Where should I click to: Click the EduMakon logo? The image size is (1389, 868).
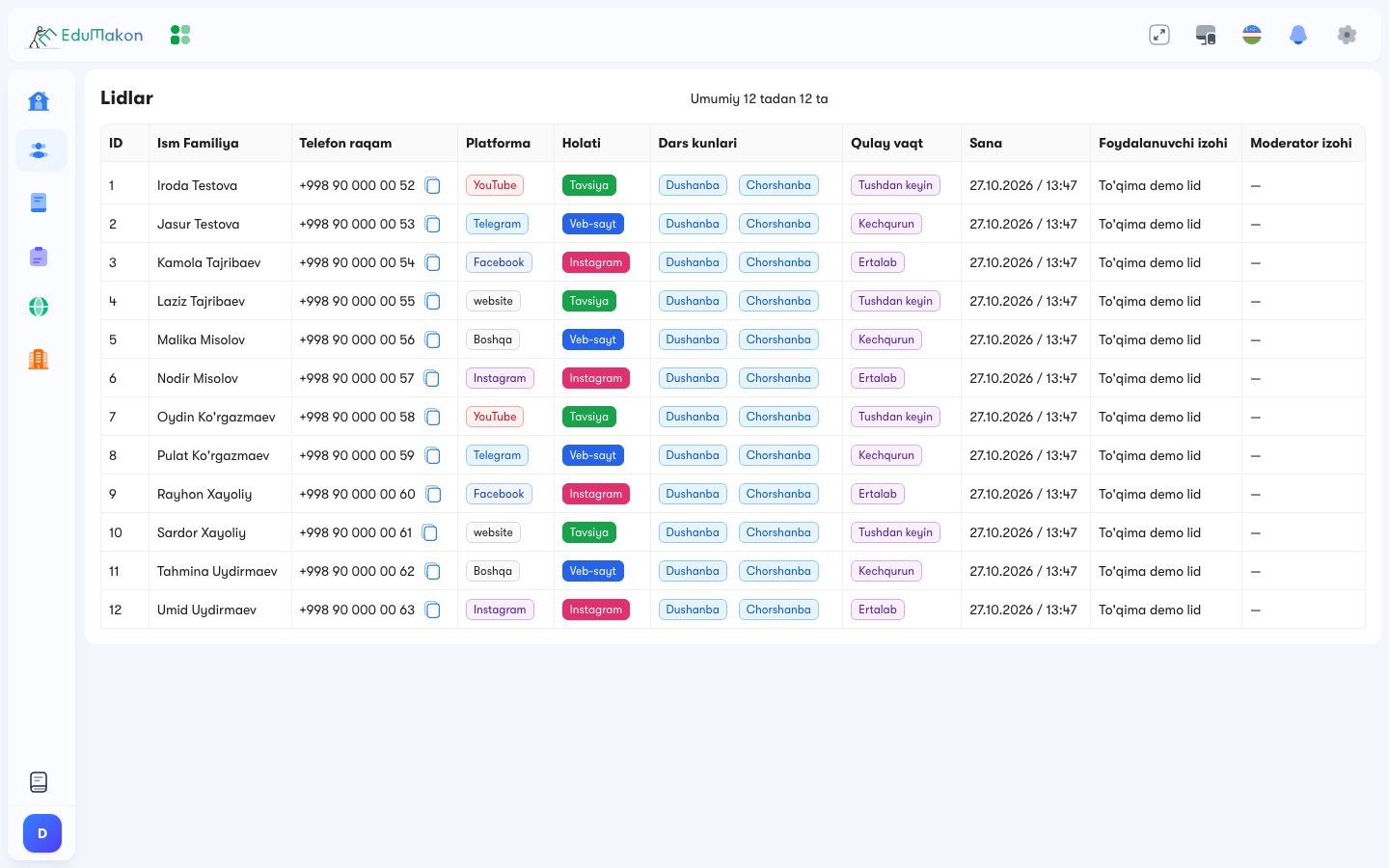[85, 36]
